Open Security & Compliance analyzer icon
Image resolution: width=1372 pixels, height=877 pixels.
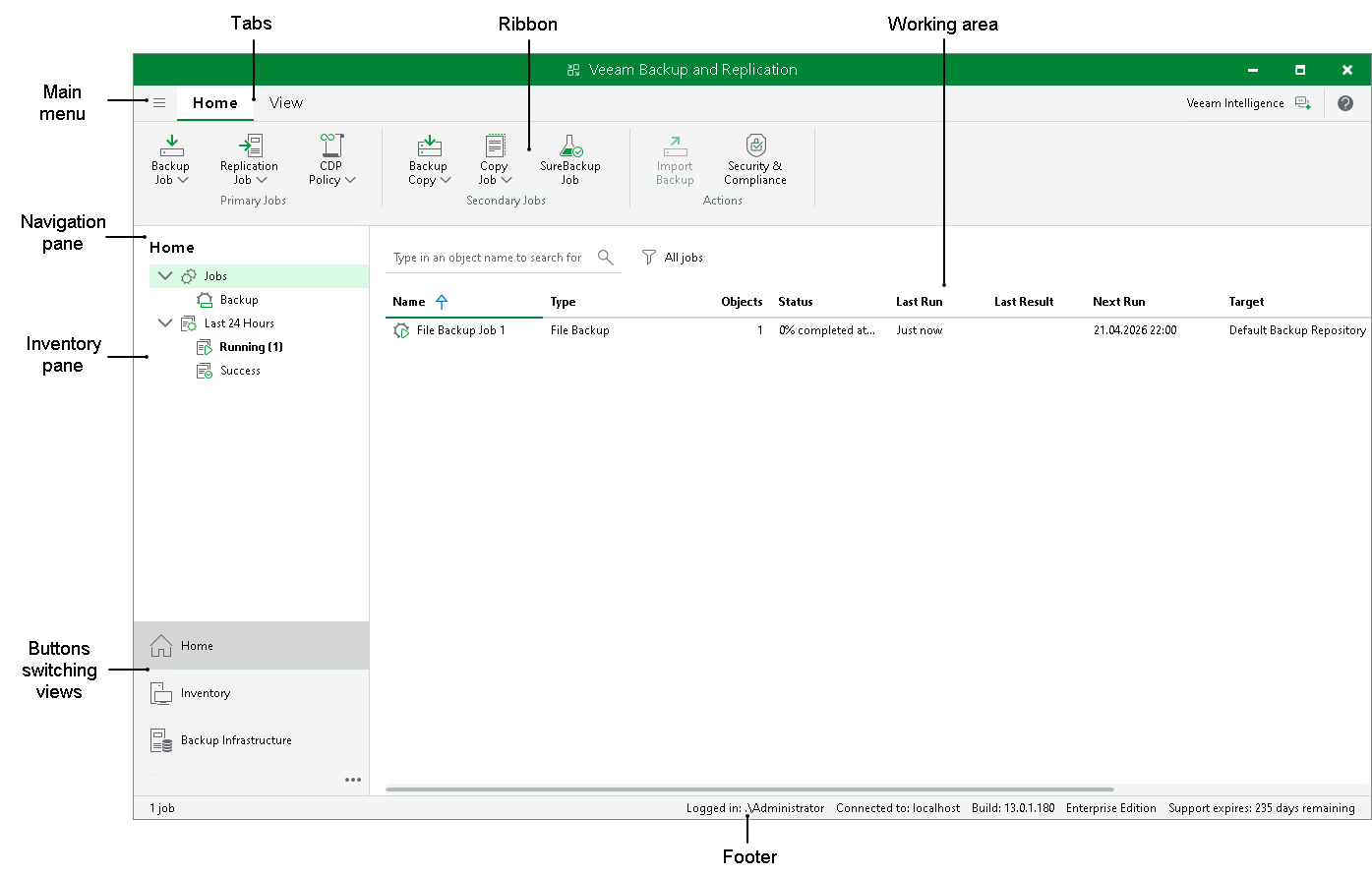pos(755,146)
